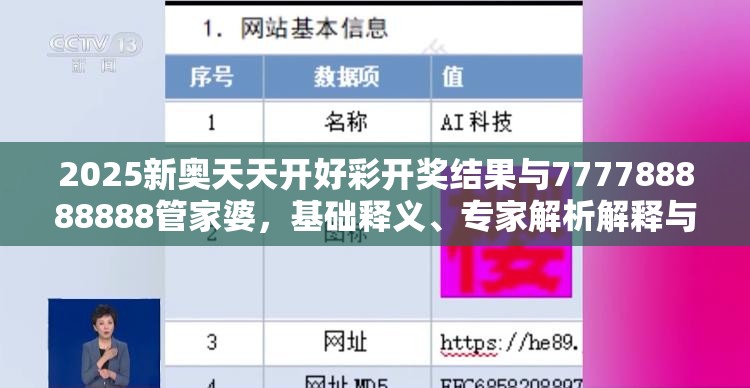The image size is (750, 388).
Task: Click the CCTV 13 news logo
Action: (x=95, y=52)
